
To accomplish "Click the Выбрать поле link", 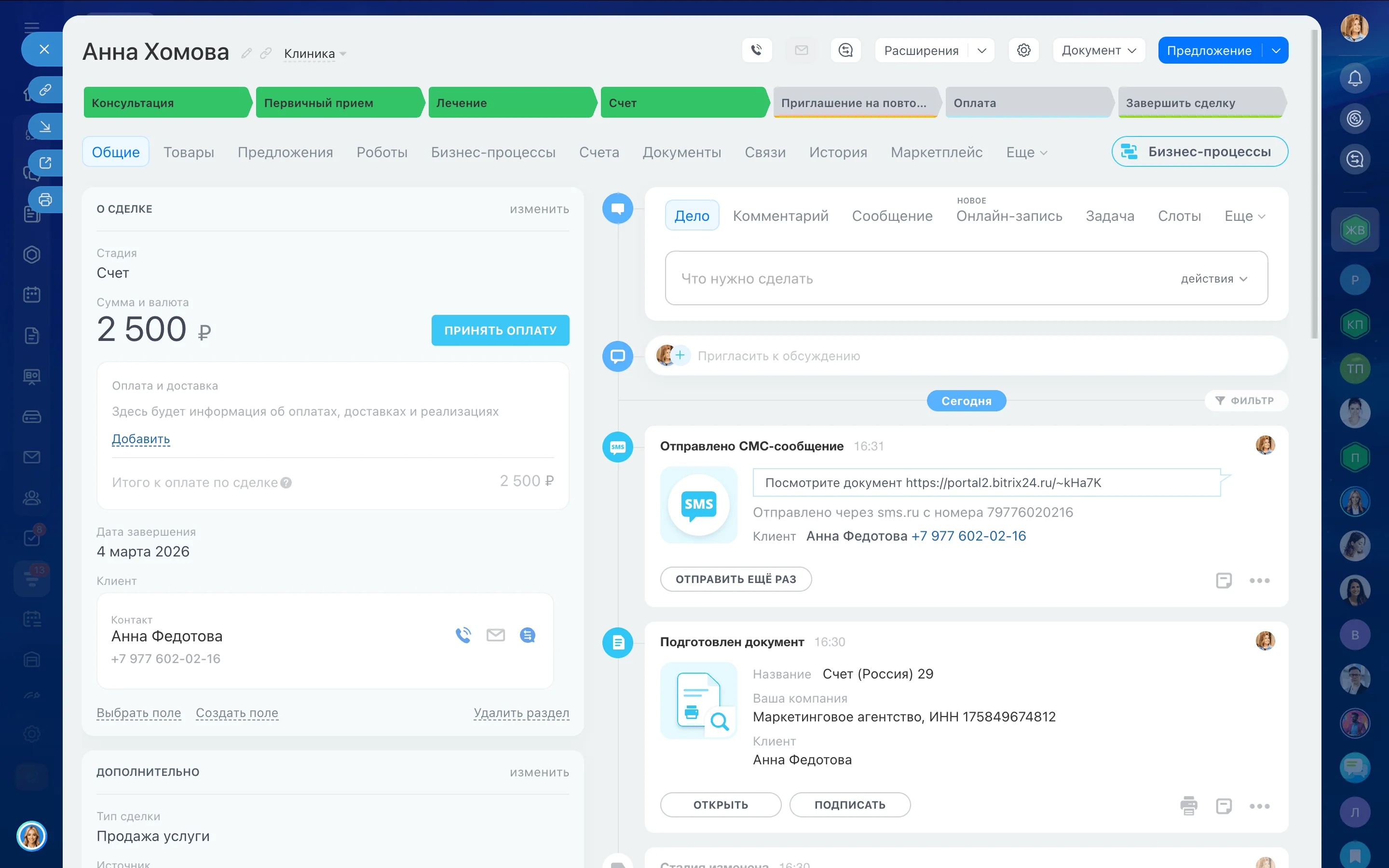I will [x=139, y=713].
